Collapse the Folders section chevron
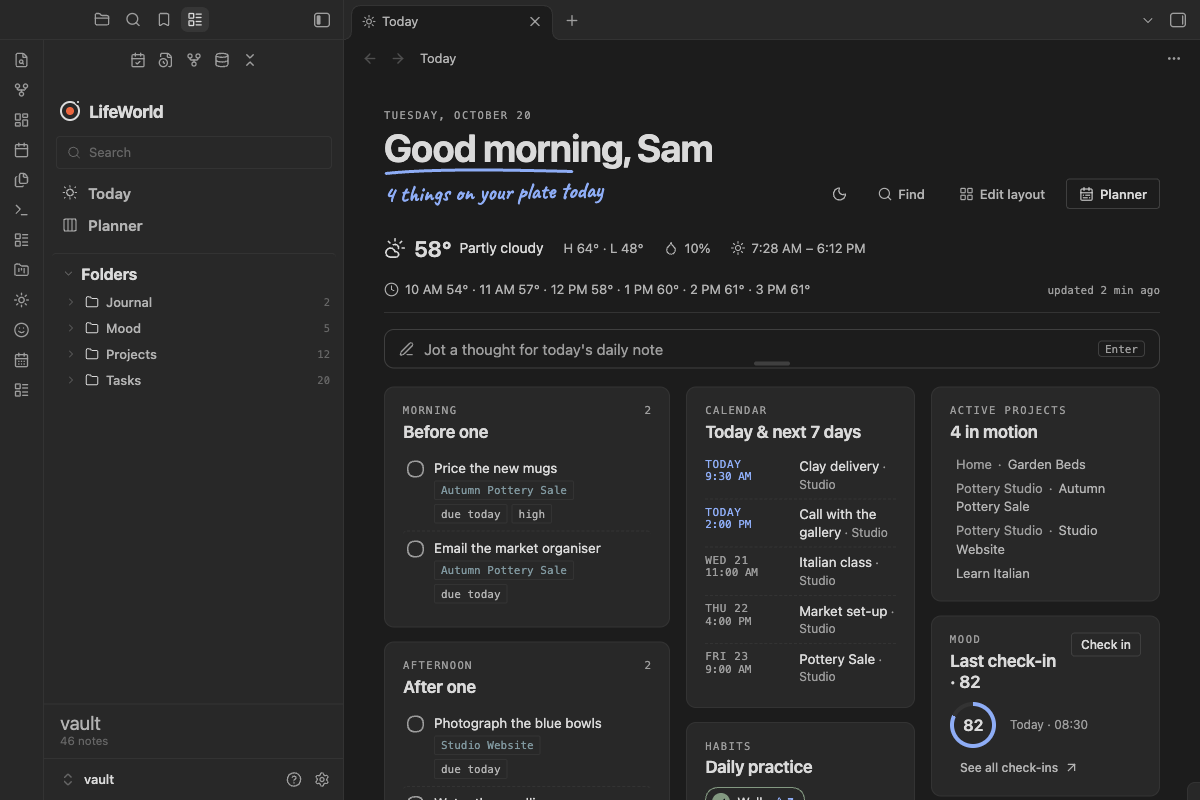 [x=69, y=274]
